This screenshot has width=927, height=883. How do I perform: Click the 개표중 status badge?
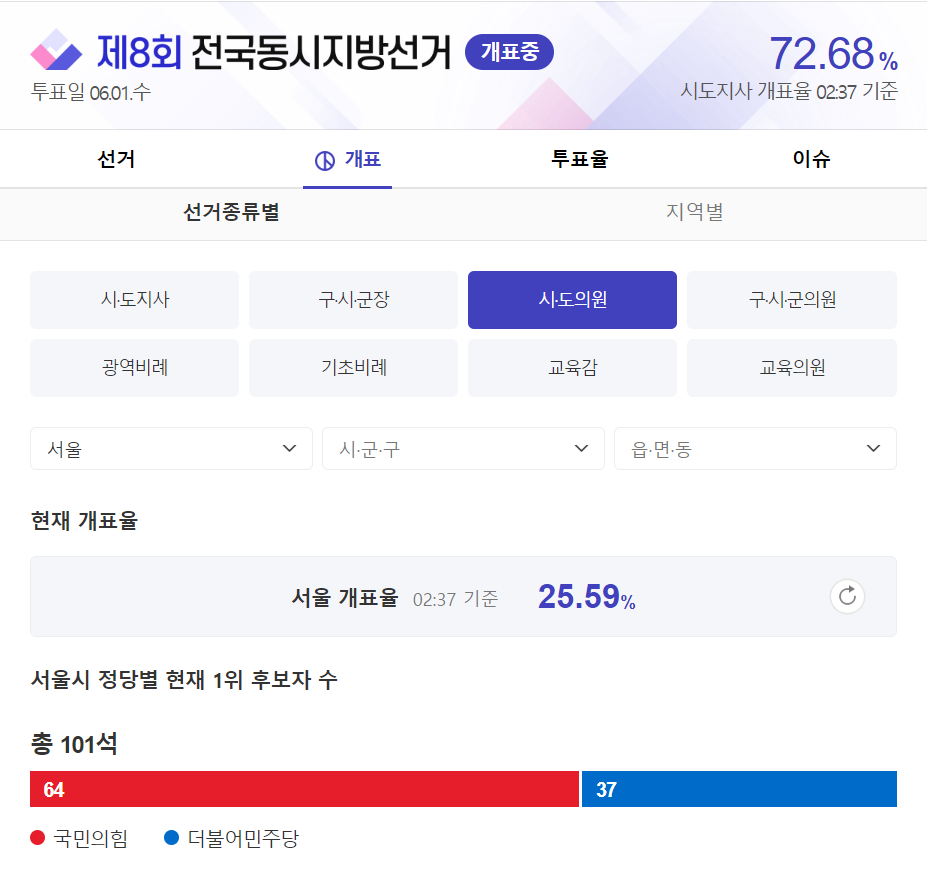509,52
